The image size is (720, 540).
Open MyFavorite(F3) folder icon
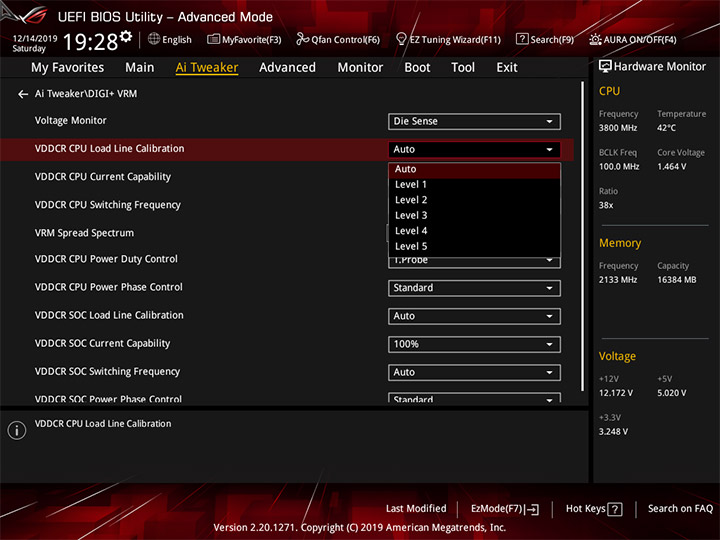[x=213, y=39]
